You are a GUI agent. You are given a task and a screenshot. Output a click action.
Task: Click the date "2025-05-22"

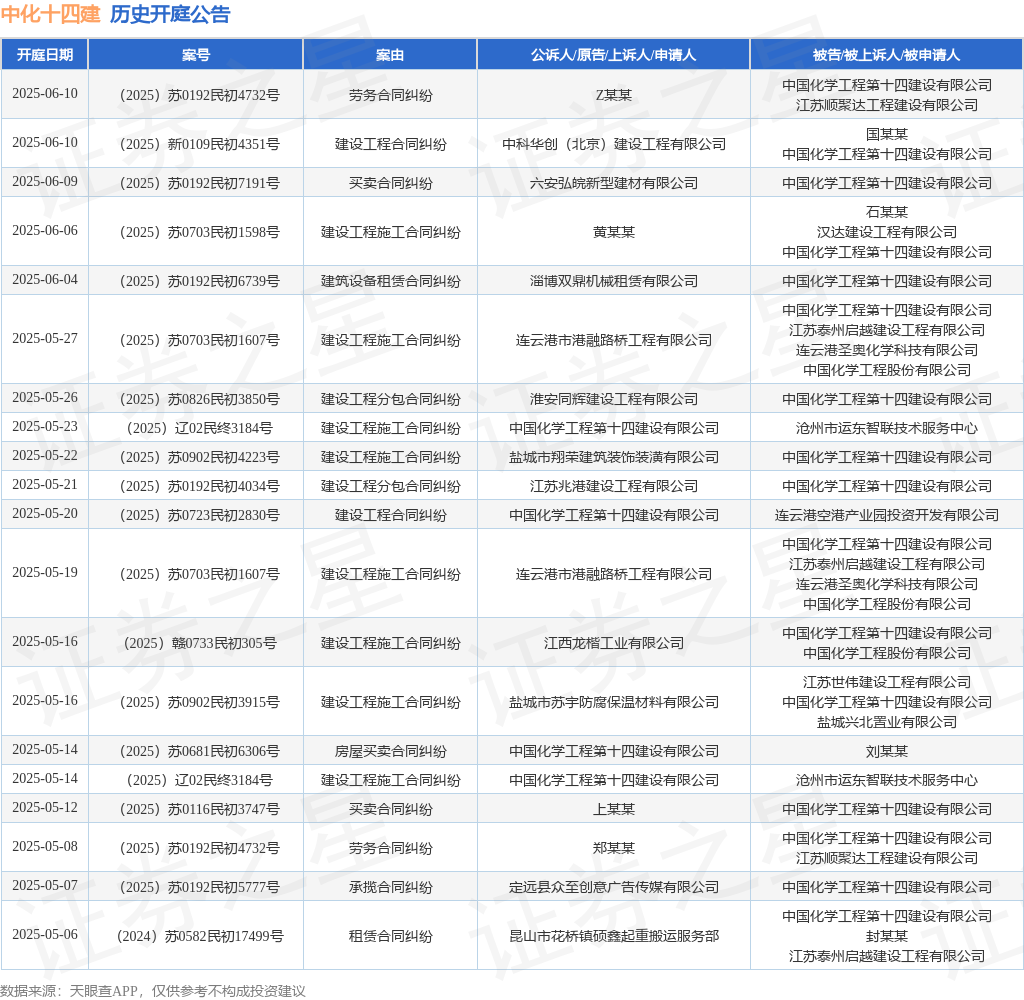click(44, 455)
